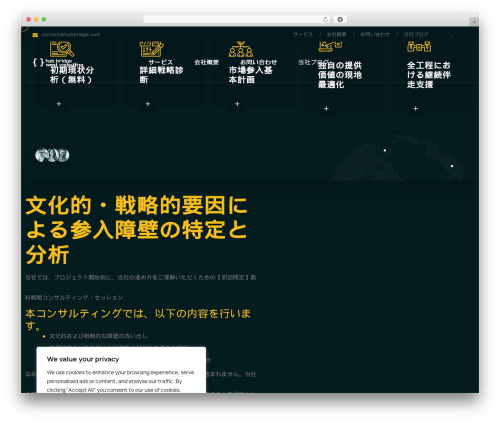Select white サービス main menu item

click(x=161, y=62)
